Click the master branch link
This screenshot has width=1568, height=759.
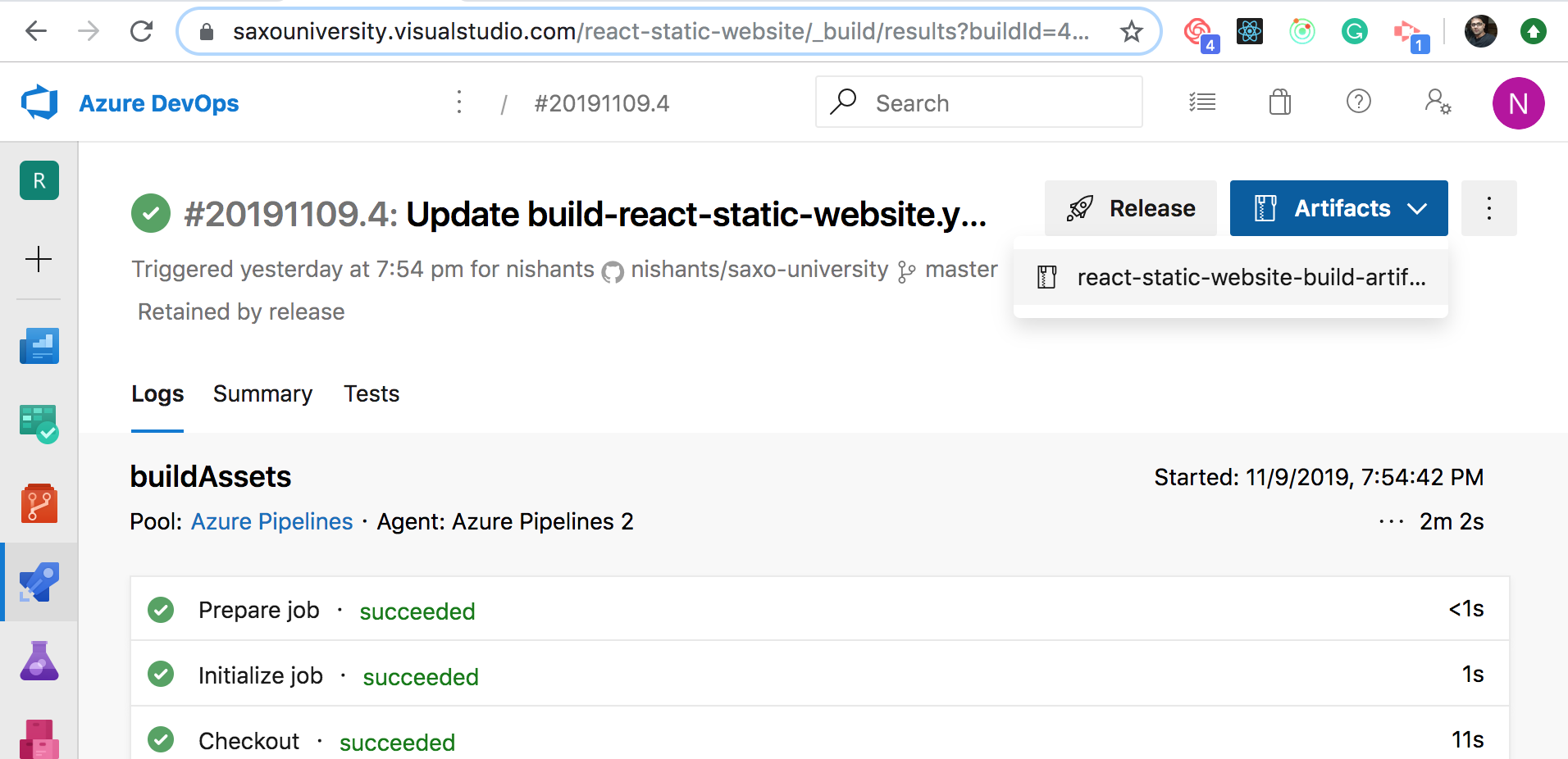pos(961,270)
